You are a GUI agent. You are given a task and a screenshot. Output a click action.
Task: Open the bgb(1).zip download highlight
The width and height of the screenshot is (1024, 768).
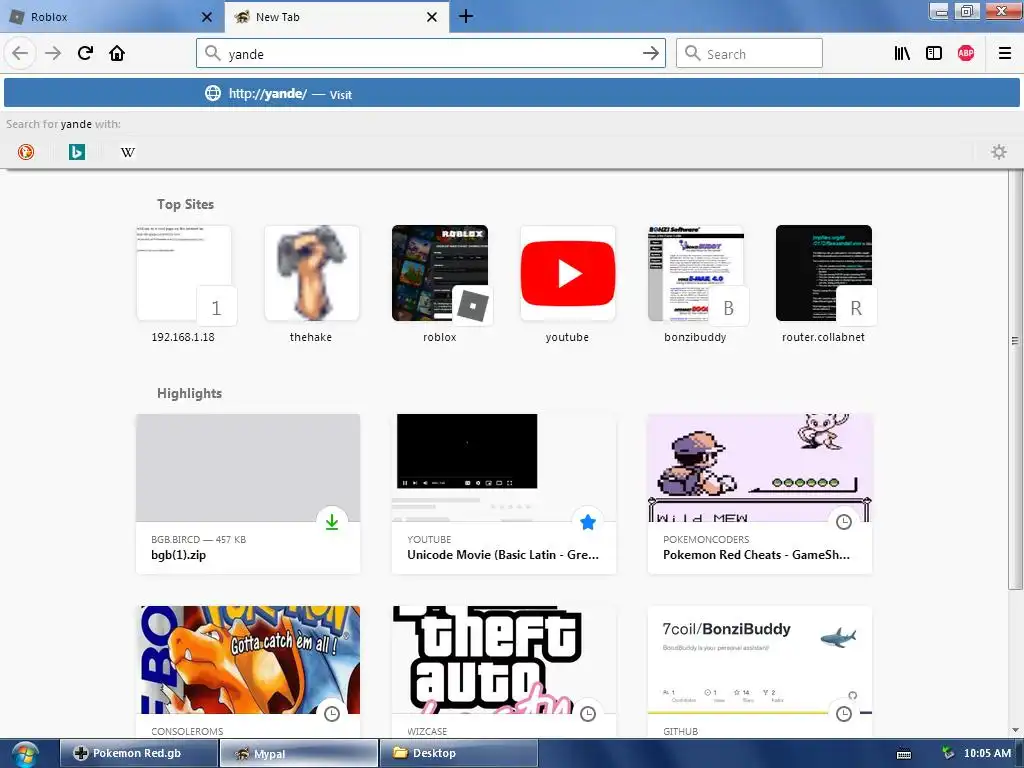point(248,494)
